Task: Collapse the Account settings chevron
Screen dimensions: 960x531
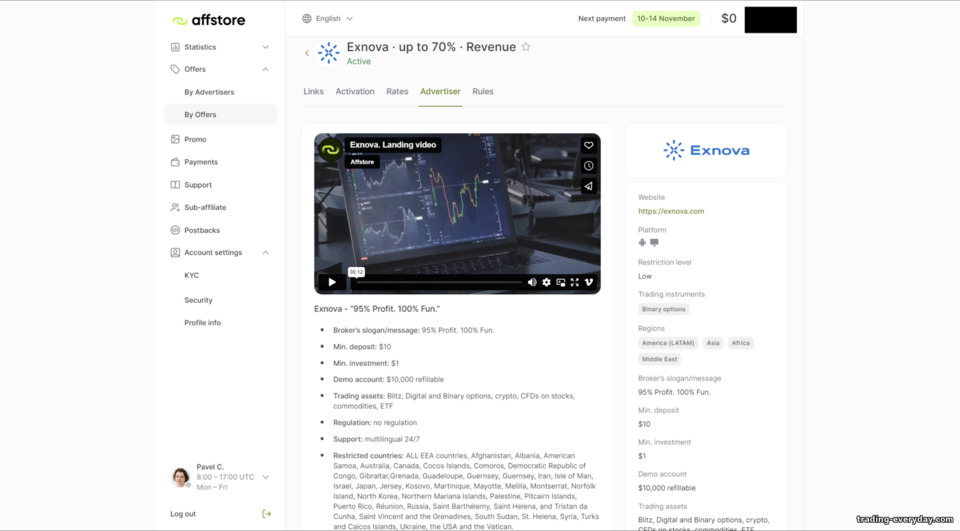Action: coord(266,252)
